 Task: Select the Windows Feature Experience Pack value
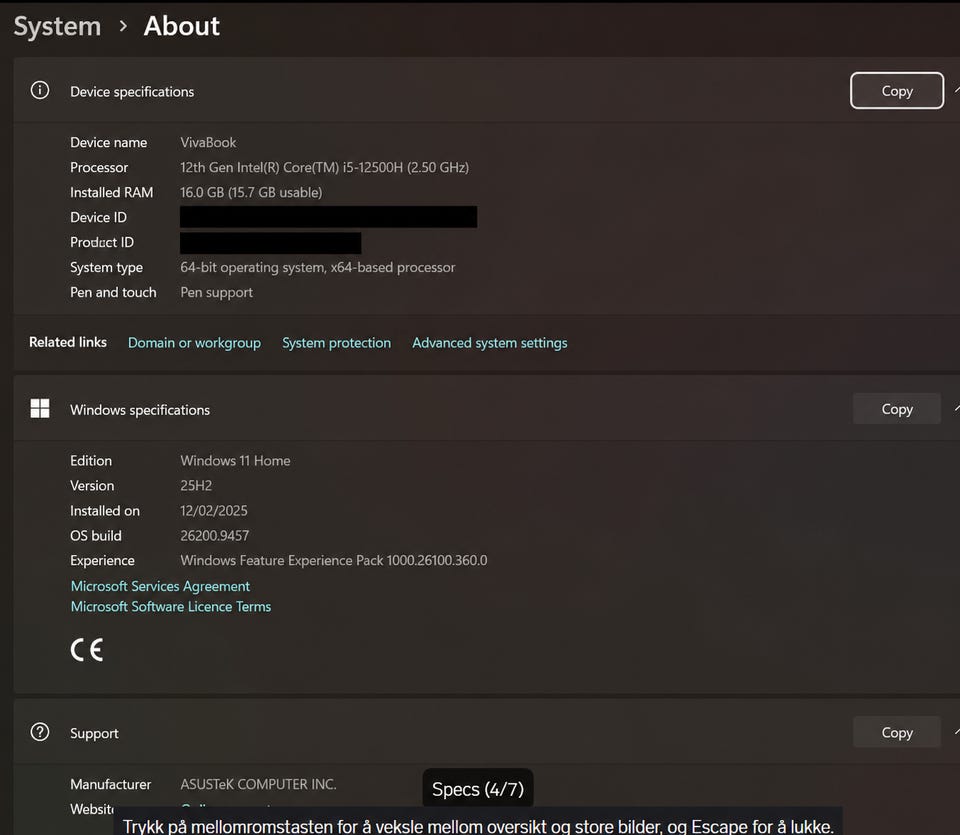334,561
